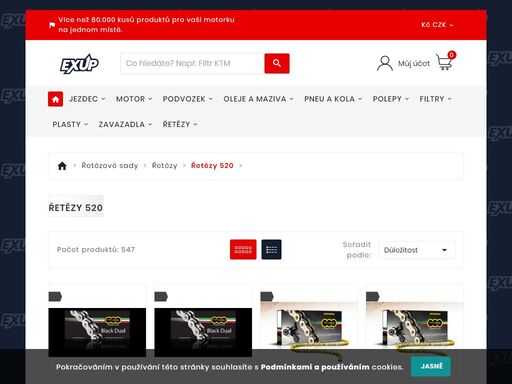The width and height of the screenshot is (512, 384).
Task: Click the ŘETĚZY 520 heading
Action: coord(76,207)
